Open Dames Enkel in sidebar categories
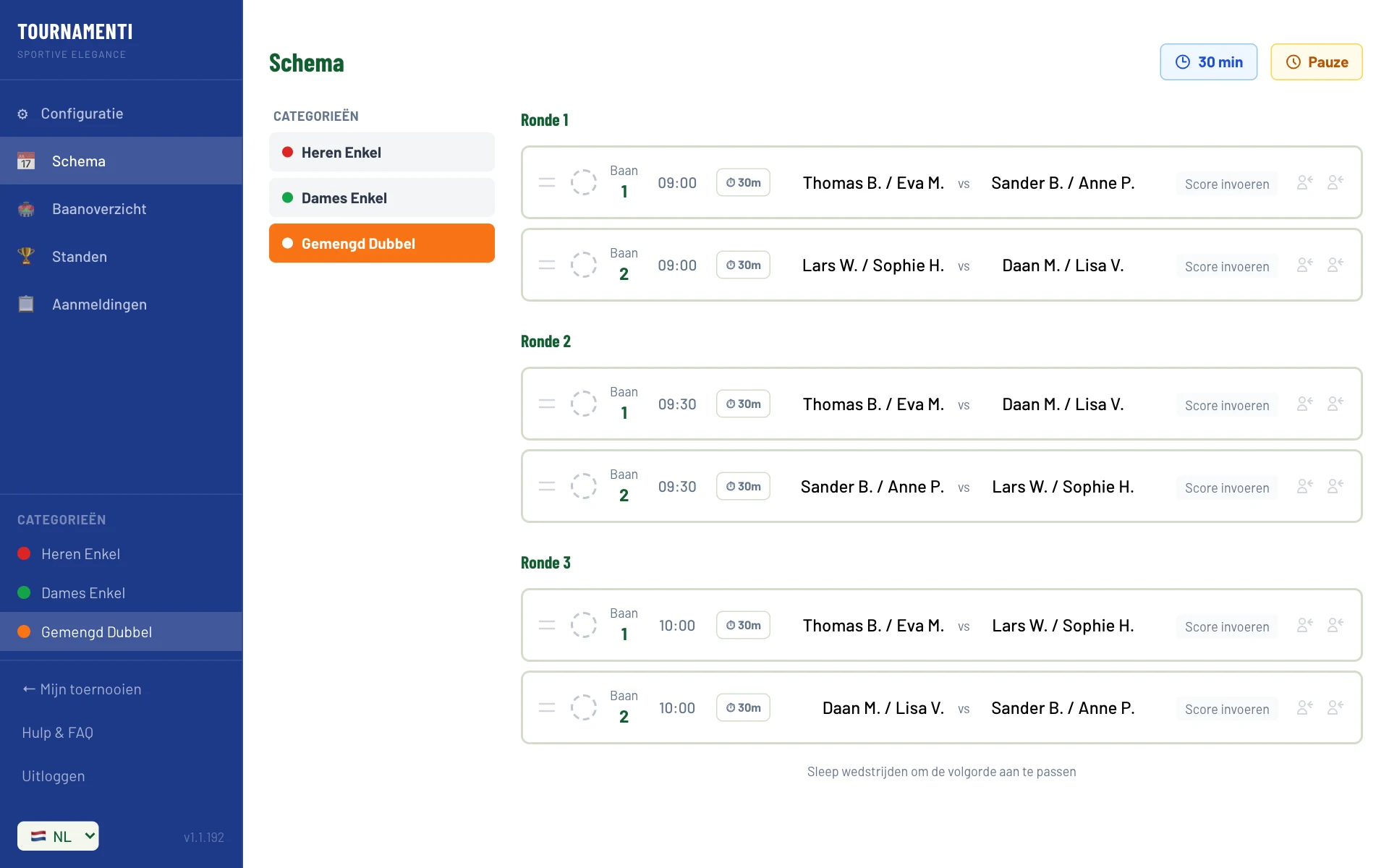The width and height of the screenshot is (1389, 868). [x=121, y=593]
